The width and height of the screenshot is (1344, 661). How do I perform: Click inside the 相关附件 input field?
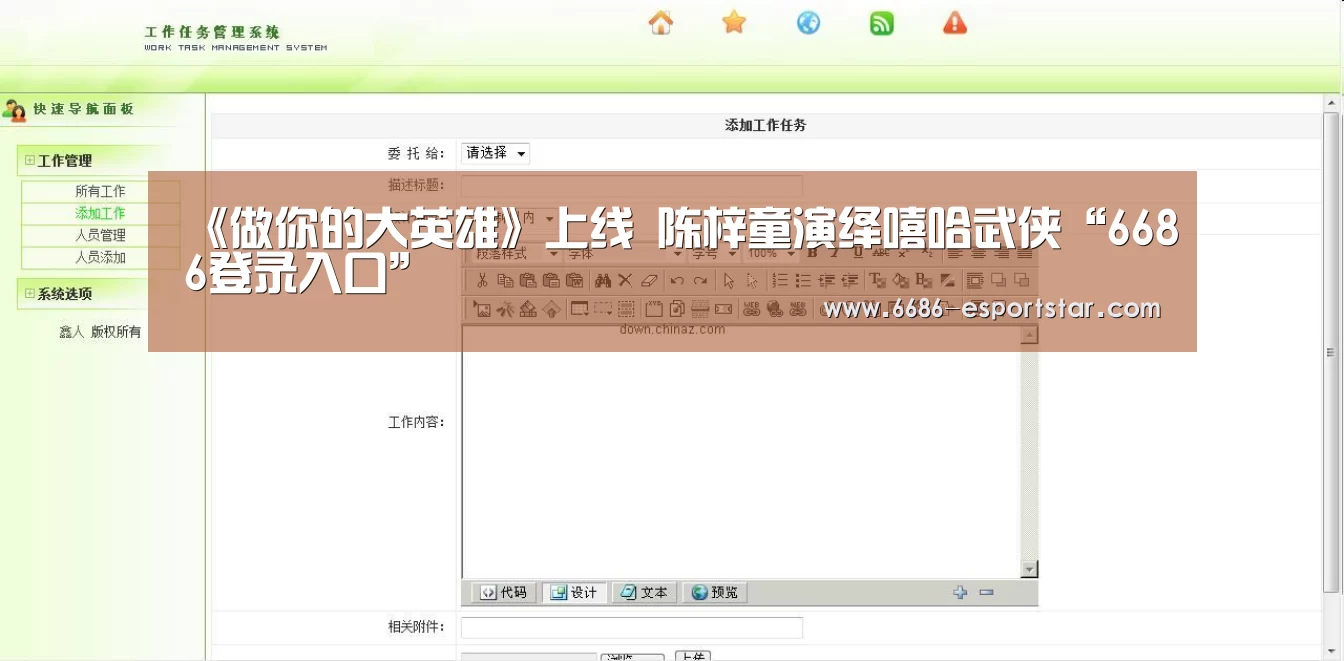click(632, 628)
